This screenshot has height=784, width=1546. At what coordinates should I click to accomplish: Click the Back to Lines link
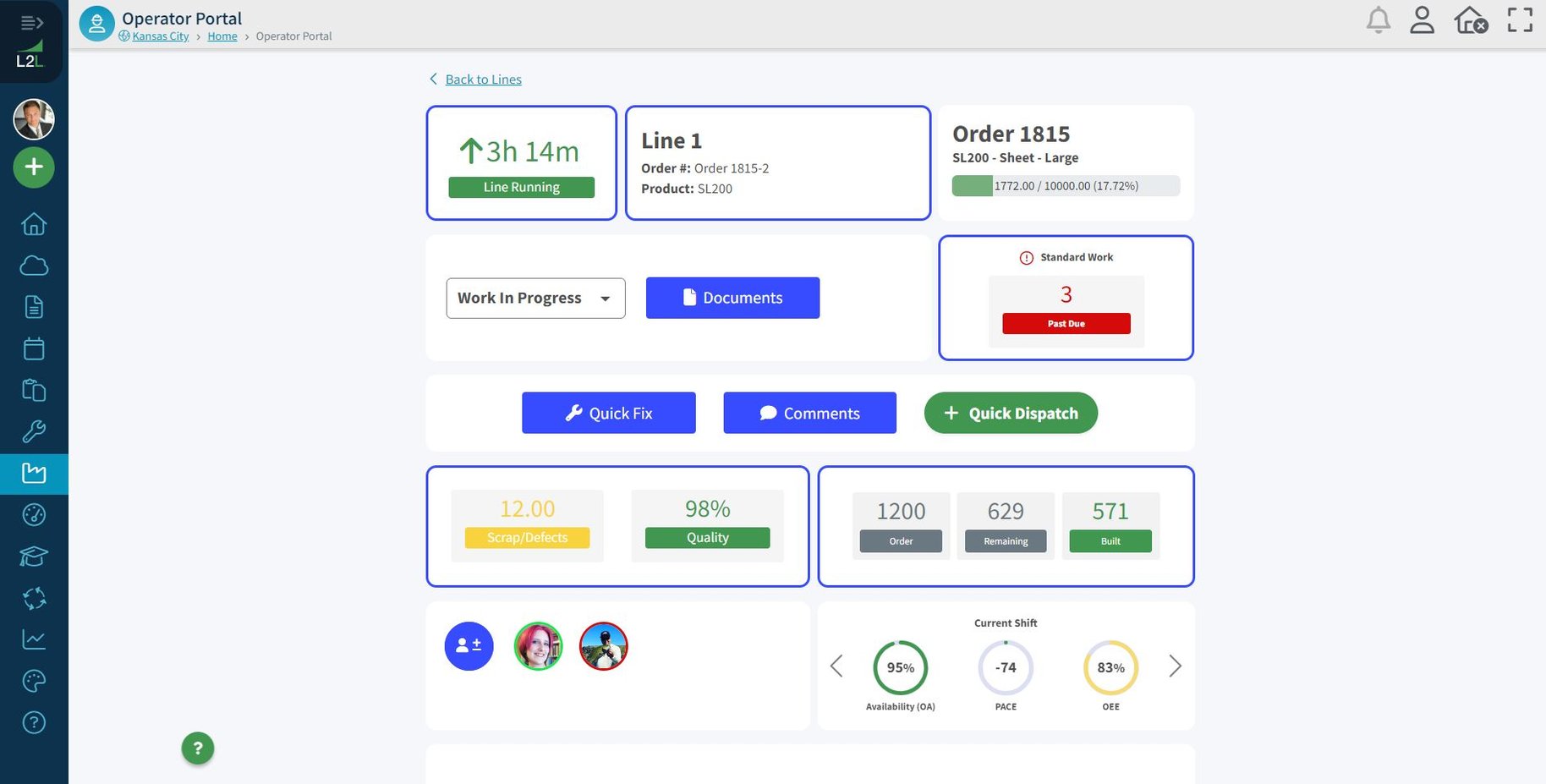click(x=483, y=79)
